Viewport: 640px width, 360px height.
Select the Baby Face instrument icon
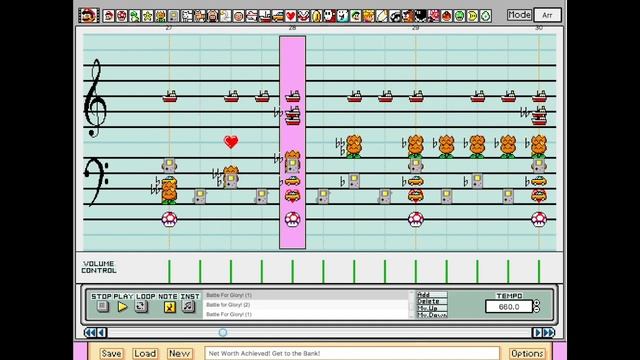(x=239, y=16)
